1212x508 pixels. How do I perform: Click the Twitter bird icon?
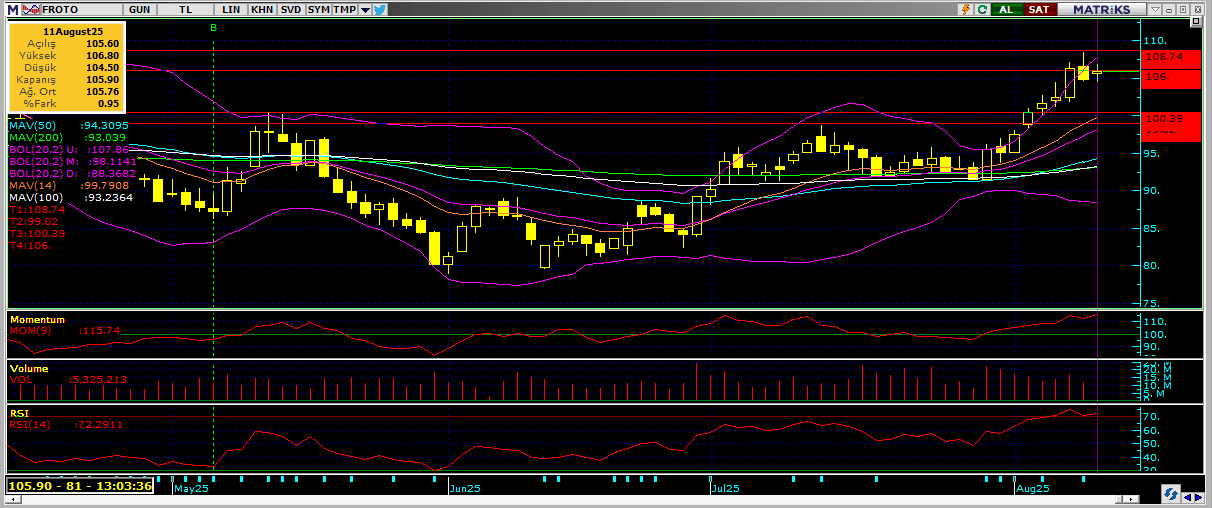tap(380, 9)
